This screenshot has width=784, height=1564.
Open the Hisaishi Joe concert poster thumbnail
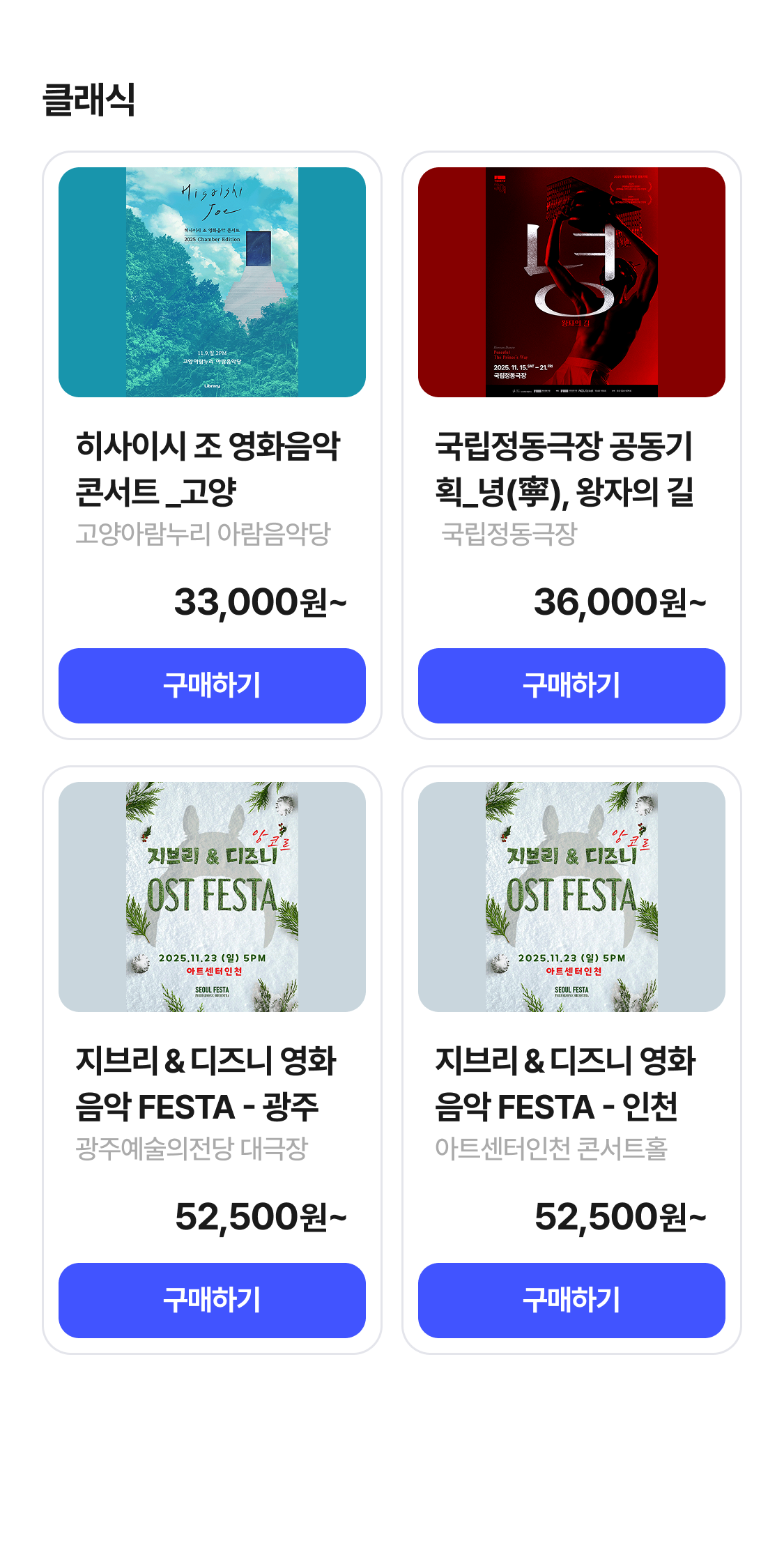tap(212, 282)
